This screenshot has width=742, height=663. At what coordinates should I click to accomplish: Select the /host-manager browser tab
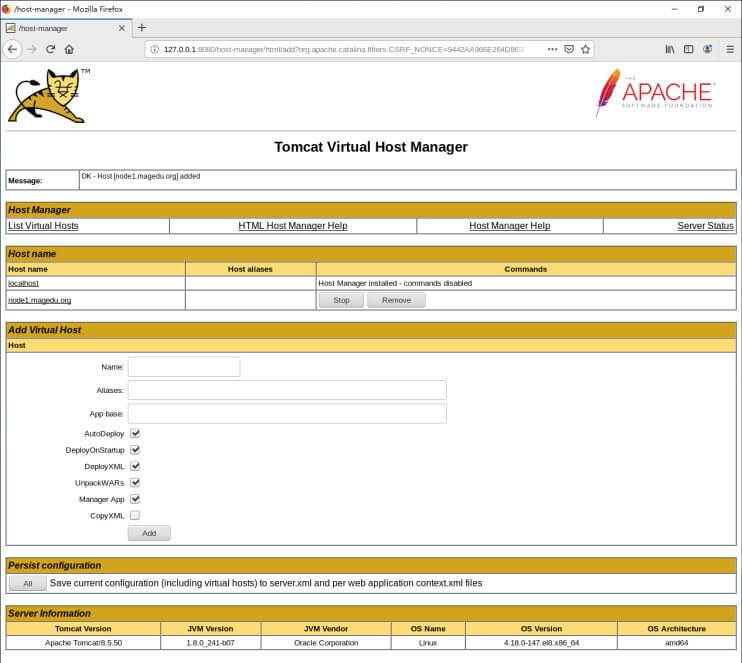[x=66, y=28]
